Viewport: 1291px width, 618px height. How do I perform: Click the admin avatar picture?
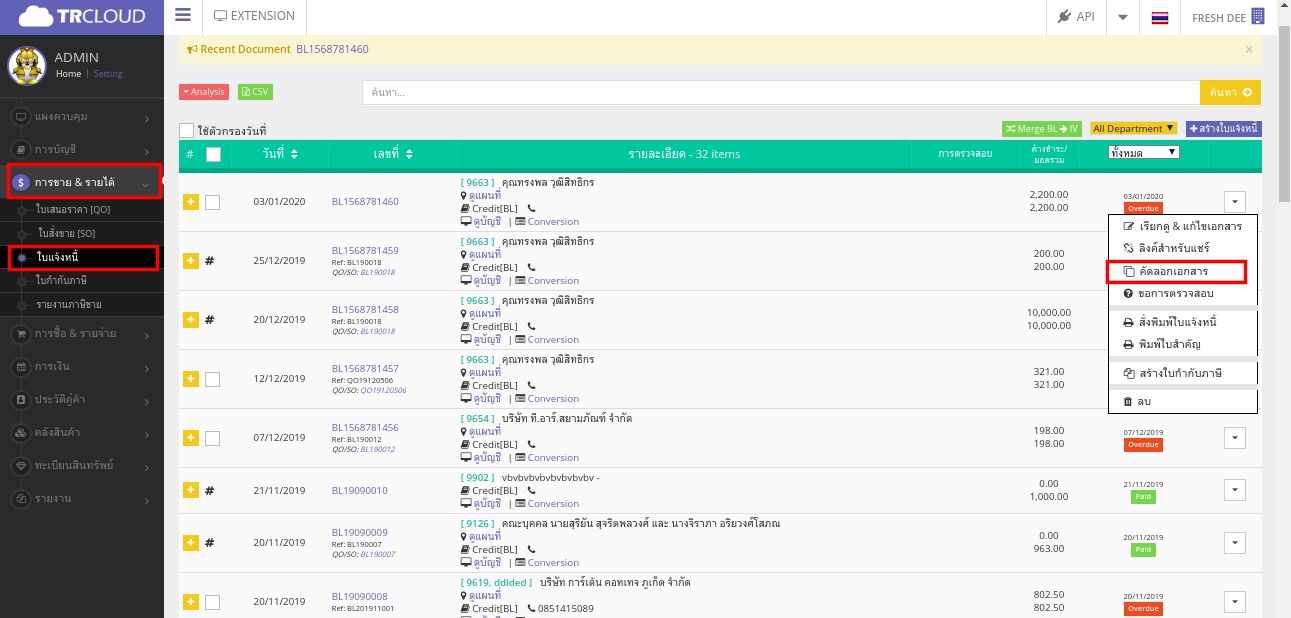click(27, 65)
